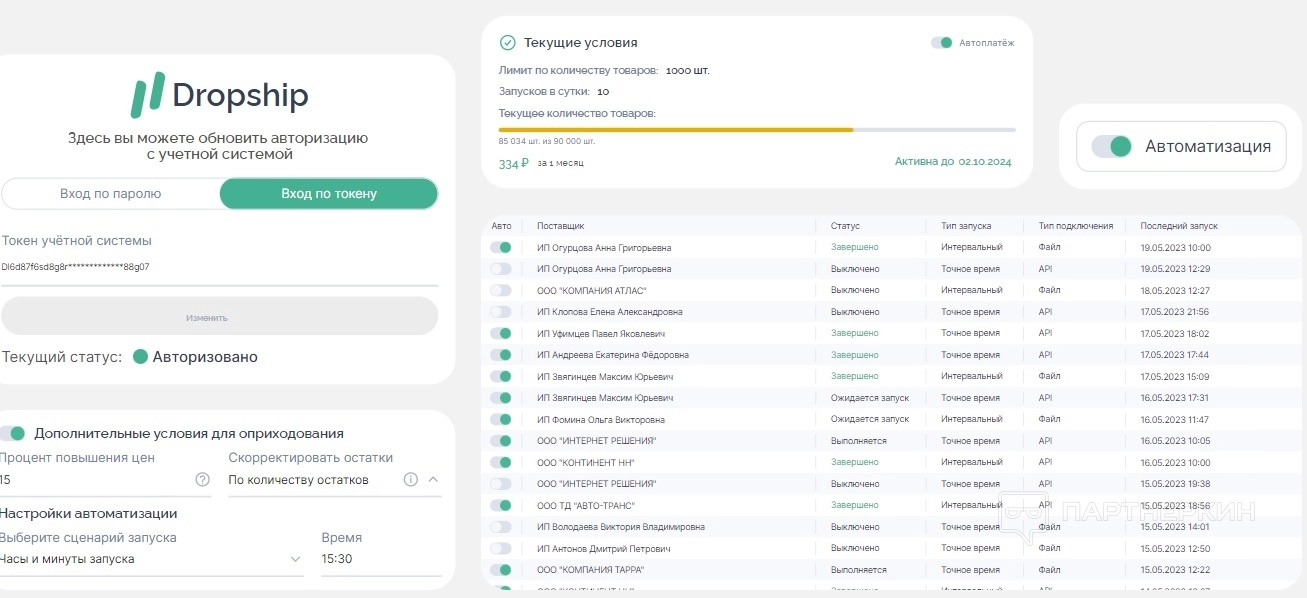Image resolution: width=1307 pixels, height=598 pixels.
Task: Click the Время input field showing 15:30
Action: pos(380,559)
